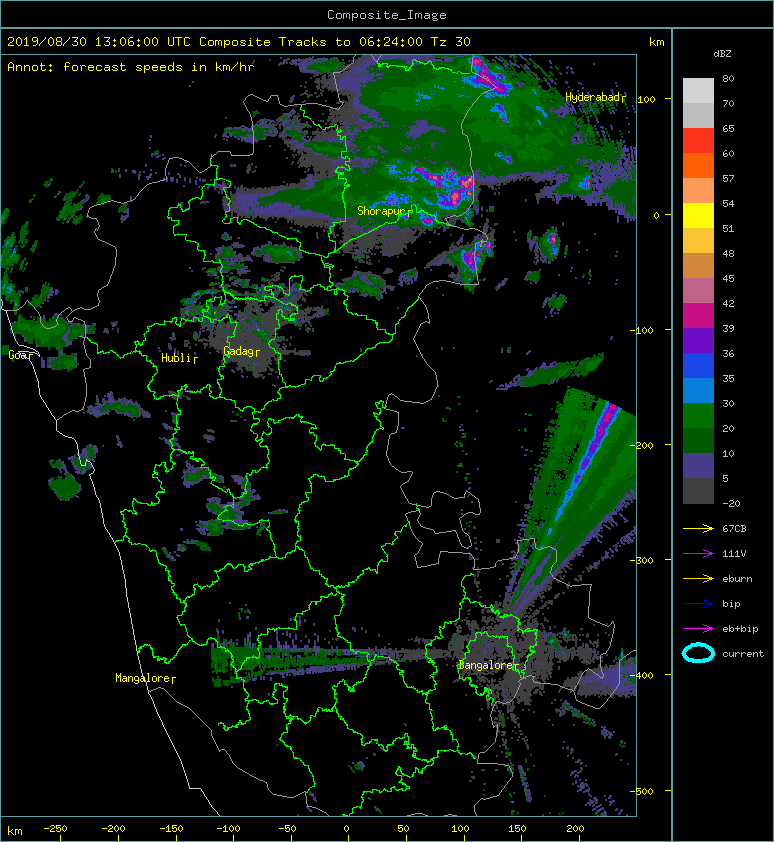This screenshot has width=774, height=842.
Task: Click the 50 tick label on horizontal axis
Action: click(x=403, y=829)
